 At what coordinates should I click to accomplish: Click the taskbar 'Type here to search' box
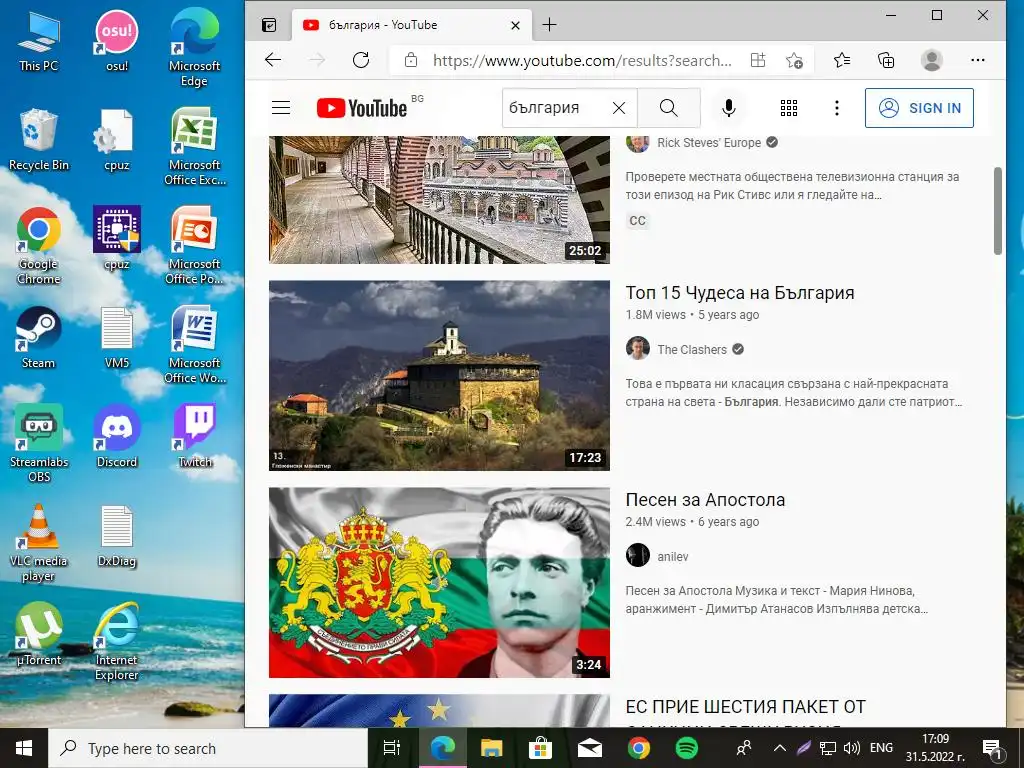(208, 748)
